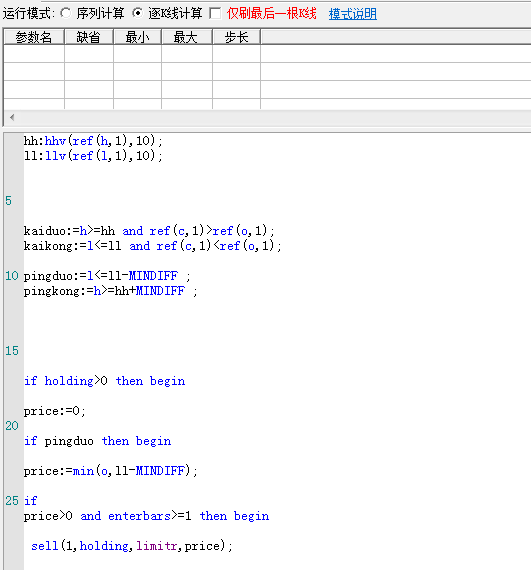The image size is (531, 570).
Task: Click the left scroll arrow of parameter table
Action: click(x=12, y=117)
